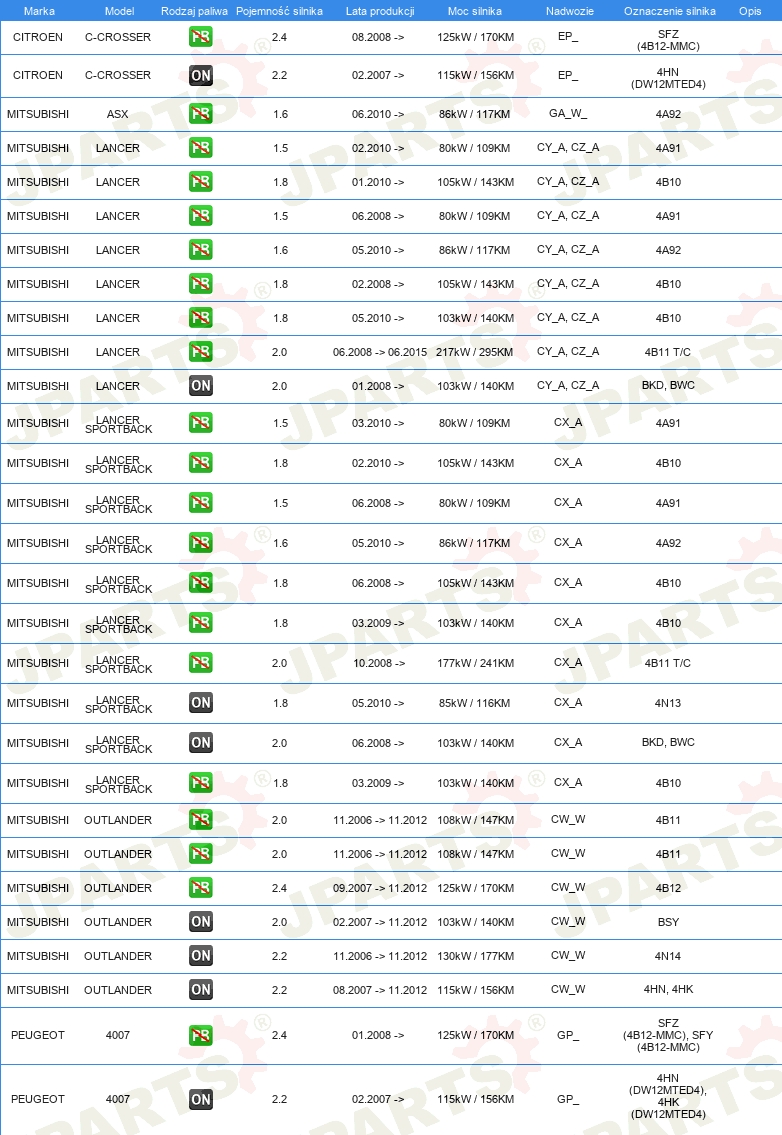This screenshot has width=782, height=1135.
Task: Click diesel ON icon in Outlander 4N14 row
Action: (201, 955)
